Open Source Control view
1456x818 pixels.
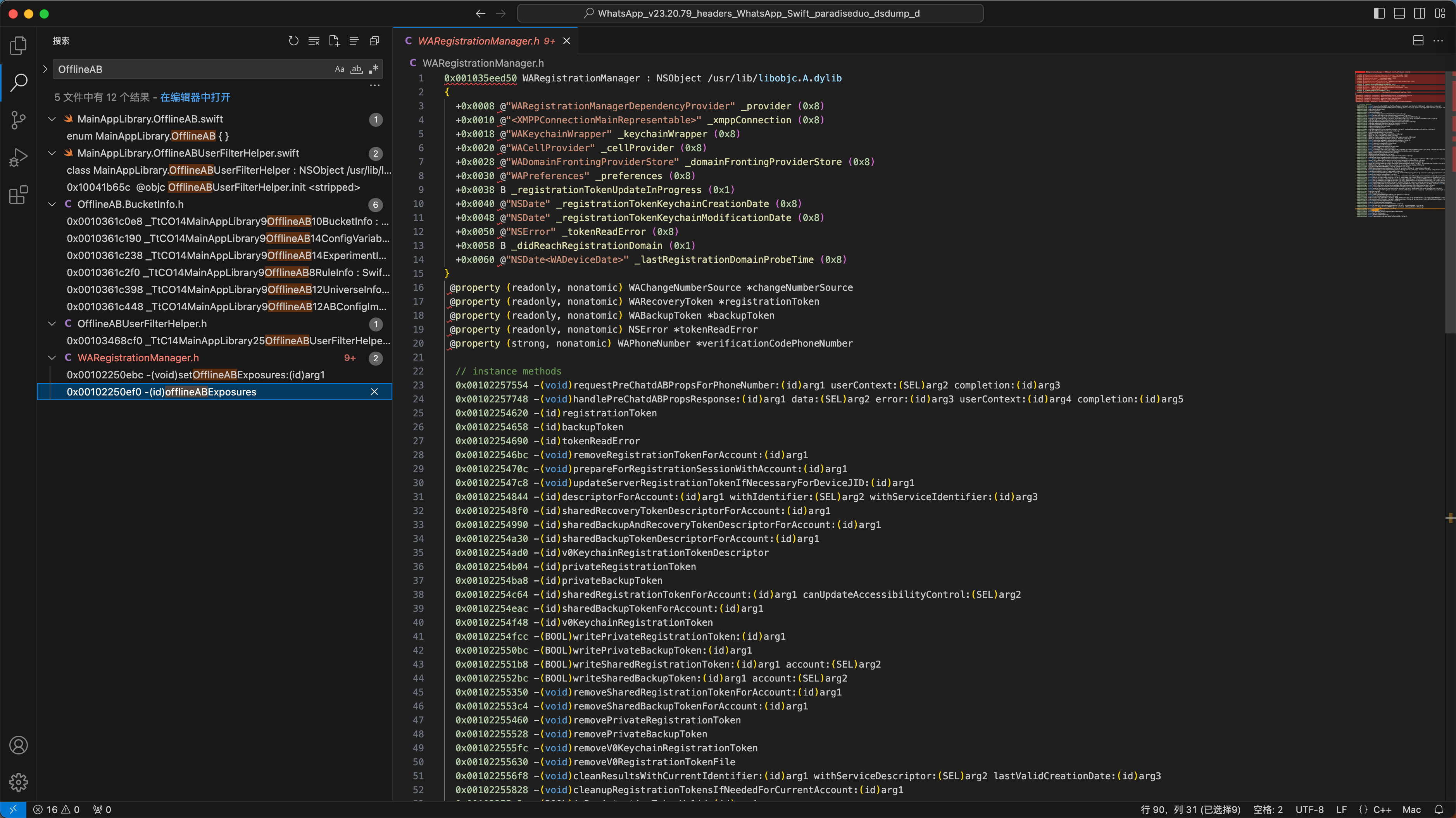click(x=18, y=120)
